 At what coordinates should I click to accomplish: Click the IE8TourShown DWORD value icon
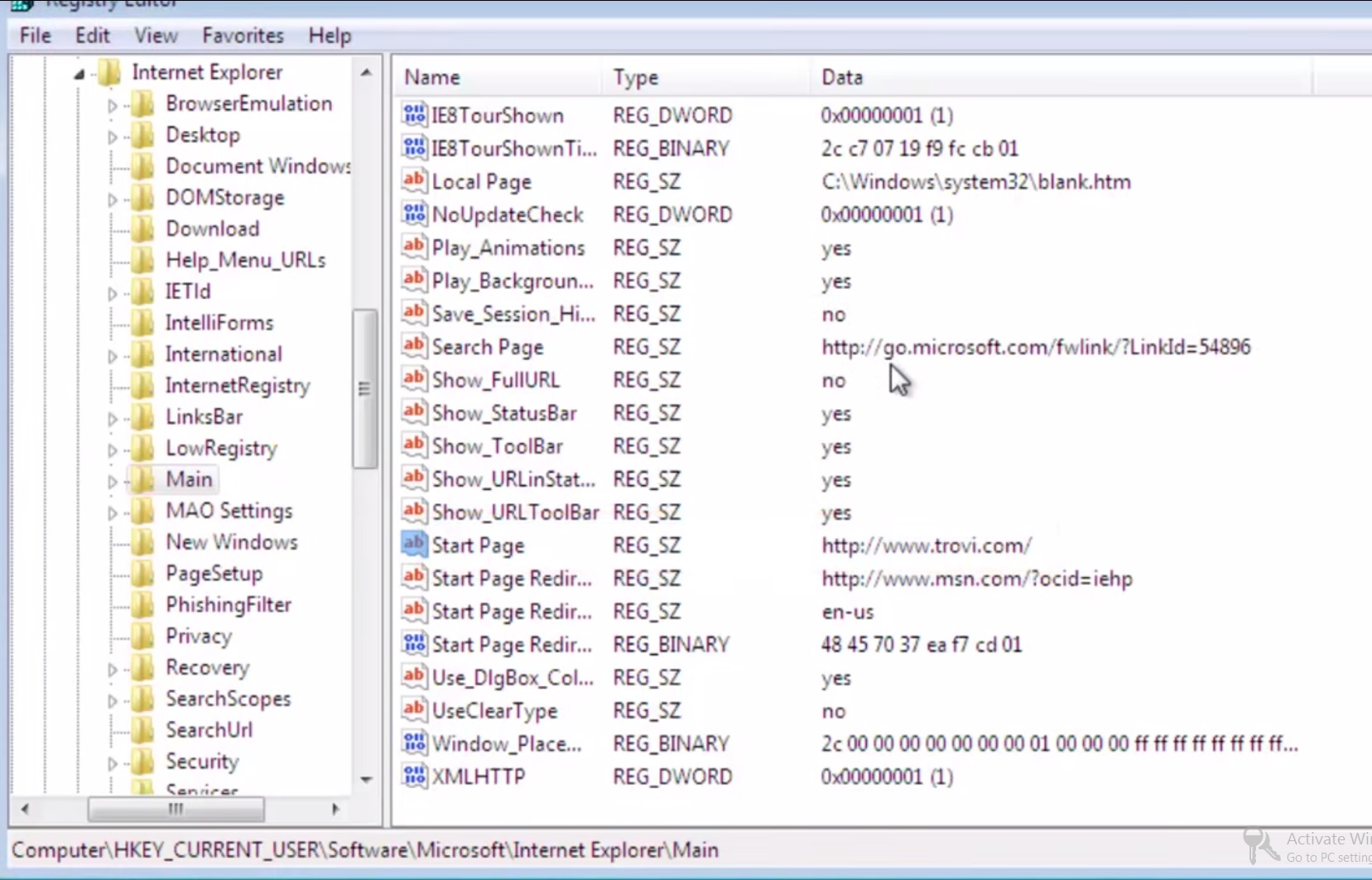coord(414,113)
